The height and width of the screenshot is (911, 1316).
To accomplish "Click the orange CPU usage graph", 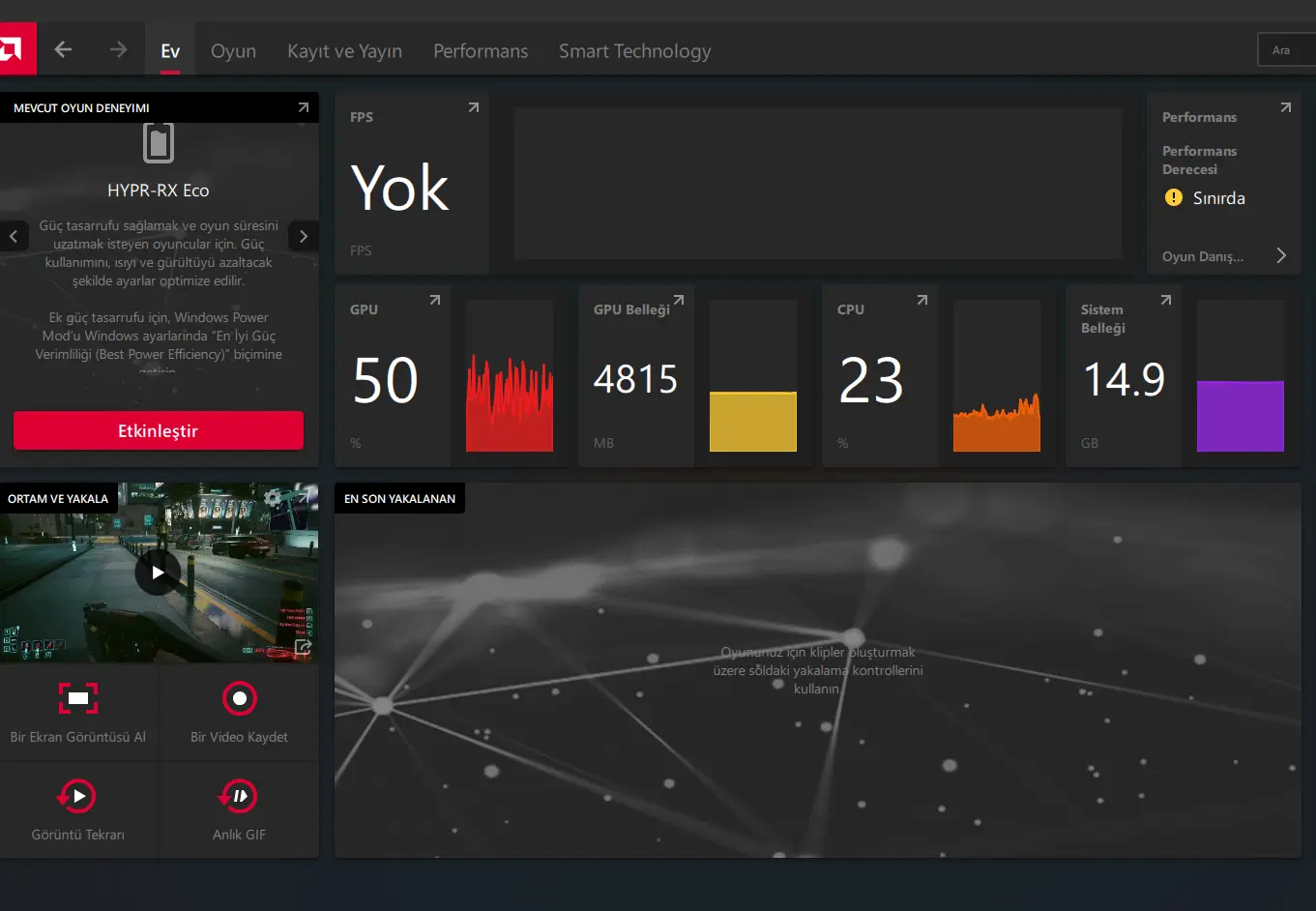I will (x=997, y=424).
